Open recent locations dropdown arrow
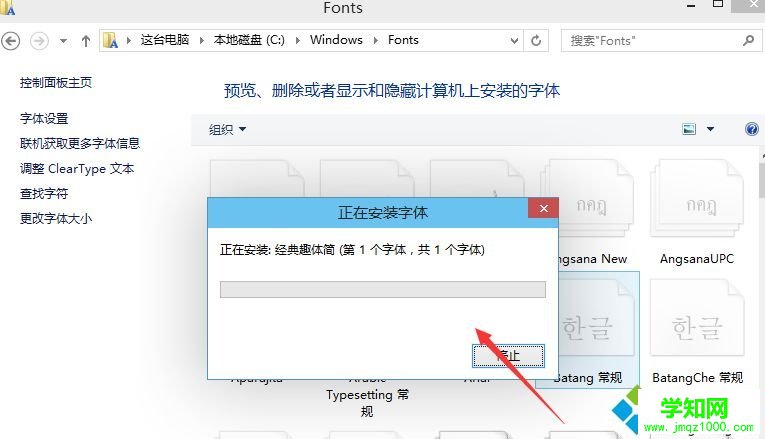This screenshot has height=439, width=765. pyautogui.click(x=63, y=41)
